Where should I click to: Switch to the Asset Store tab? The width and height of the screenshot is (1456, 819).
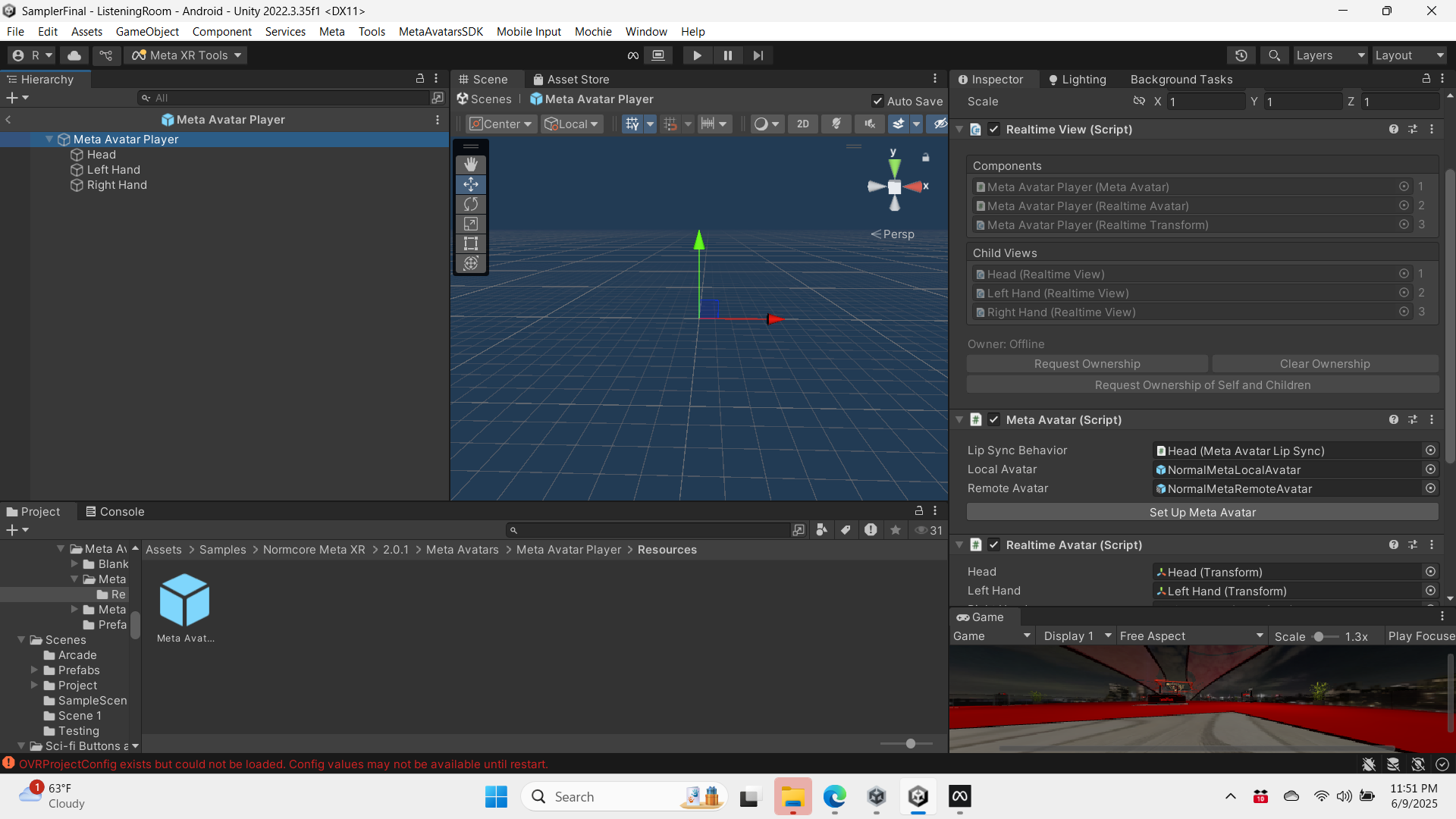pos(571,79)
